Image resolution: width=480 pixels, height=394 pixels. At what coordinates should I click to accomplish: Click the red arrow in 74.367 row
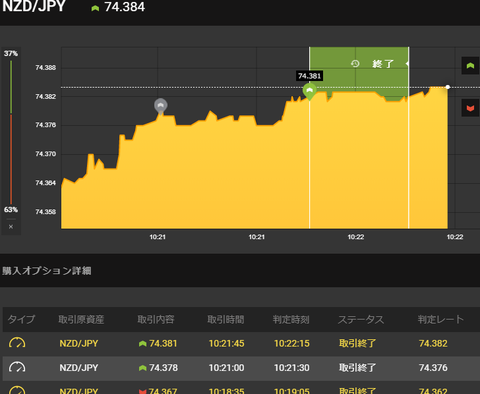click(x=143, y=391)
